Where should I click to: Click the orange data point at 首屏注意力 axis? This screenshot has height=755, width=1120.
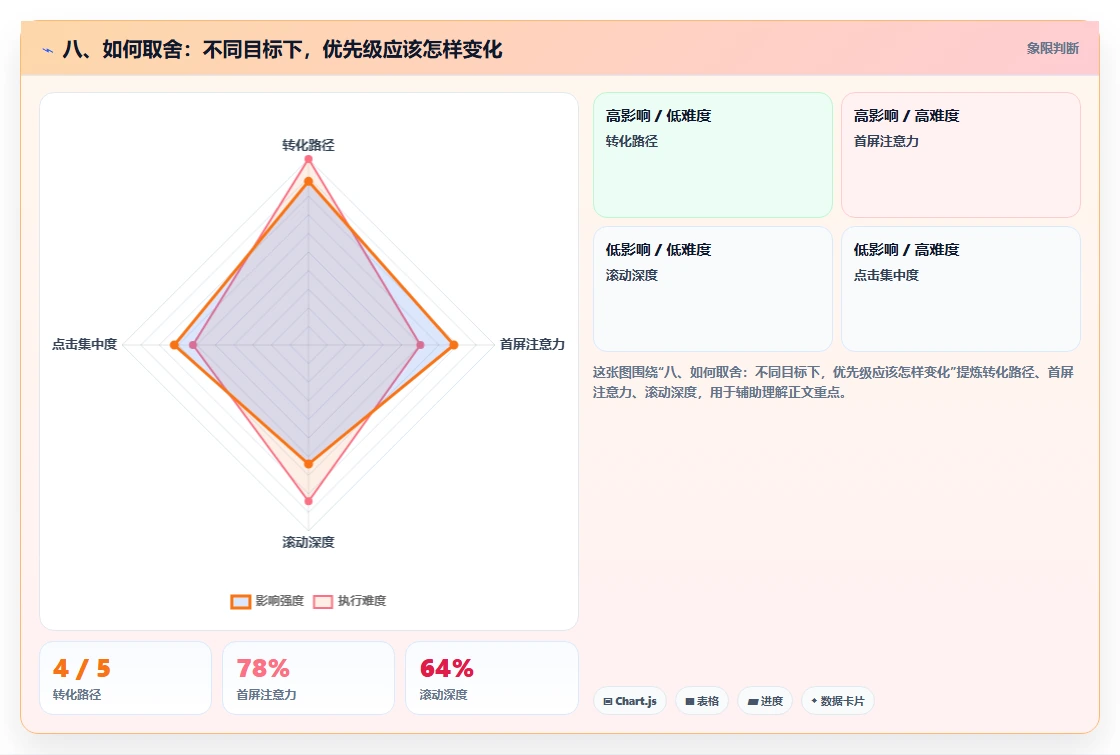click(454, 345)
